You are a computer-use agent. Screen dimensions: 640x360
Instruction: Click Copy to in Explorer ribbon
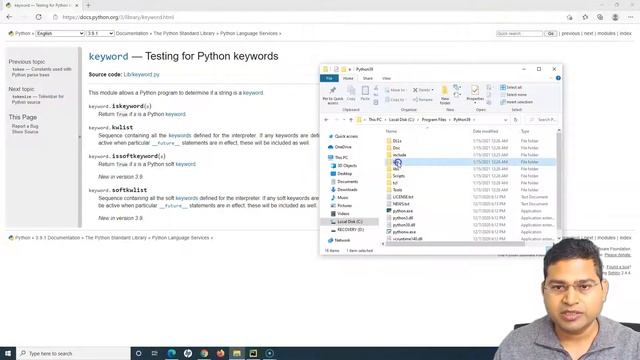(x=395, y=100)
